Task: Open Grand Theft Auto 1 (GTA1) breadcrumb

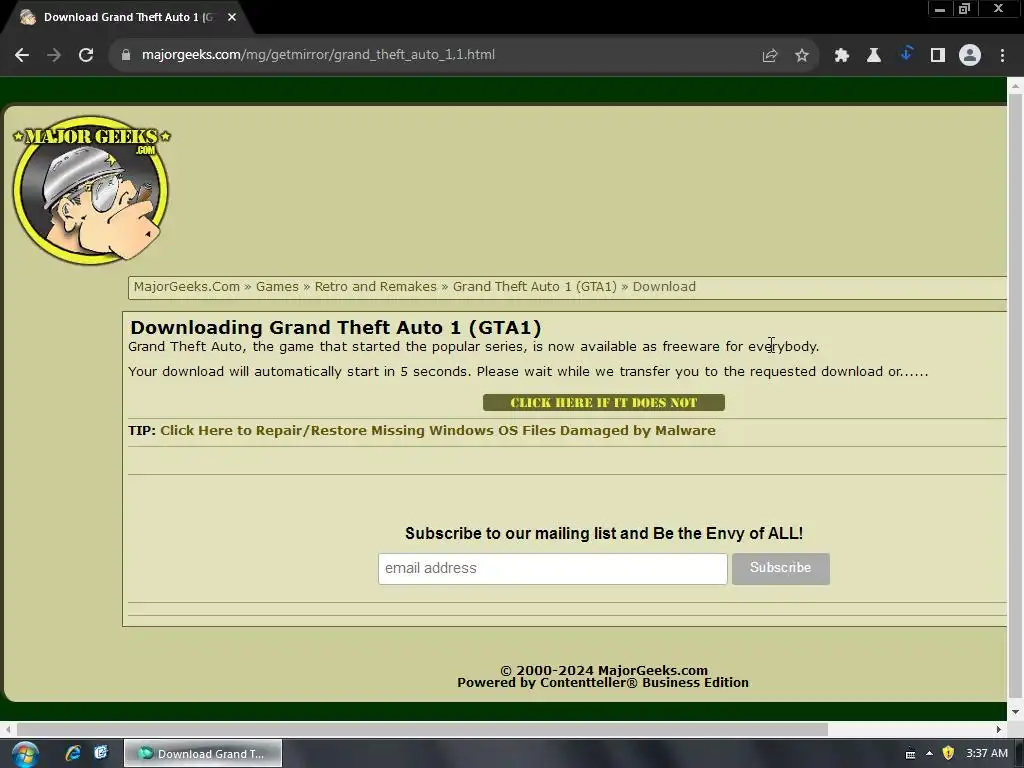Action: (x=535, y=287)
